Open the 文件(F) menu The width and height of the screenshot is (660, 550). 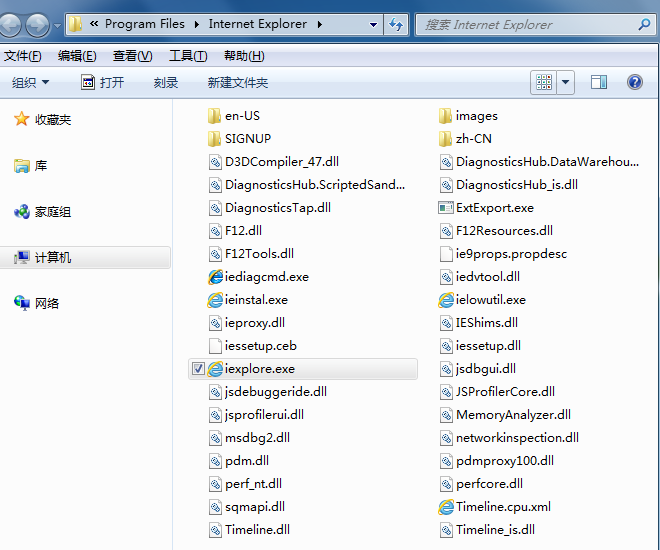[x=22, y=56]
